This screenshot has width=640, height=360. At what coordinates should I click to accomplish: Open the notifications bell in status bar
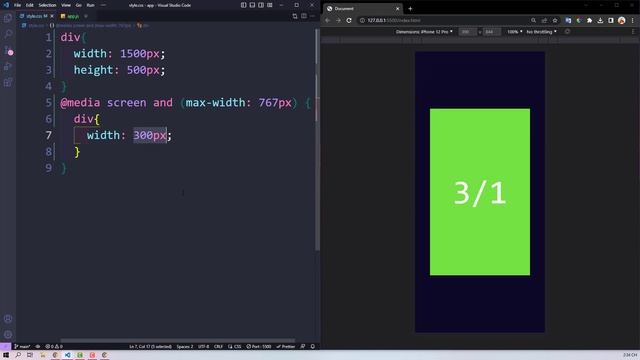pos(313,347)
